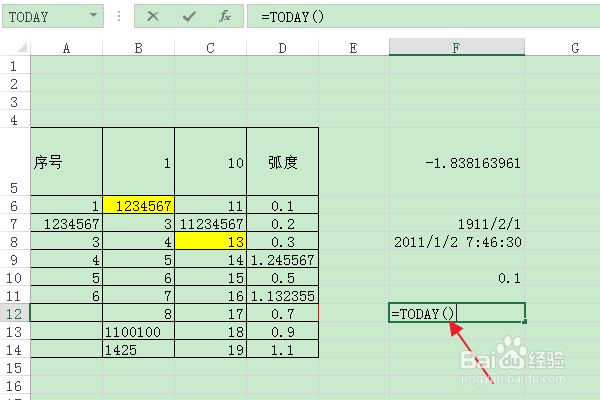The image size is (600, 400).
Task: Select the yellow cell containing 13
Action: [210, 241]
